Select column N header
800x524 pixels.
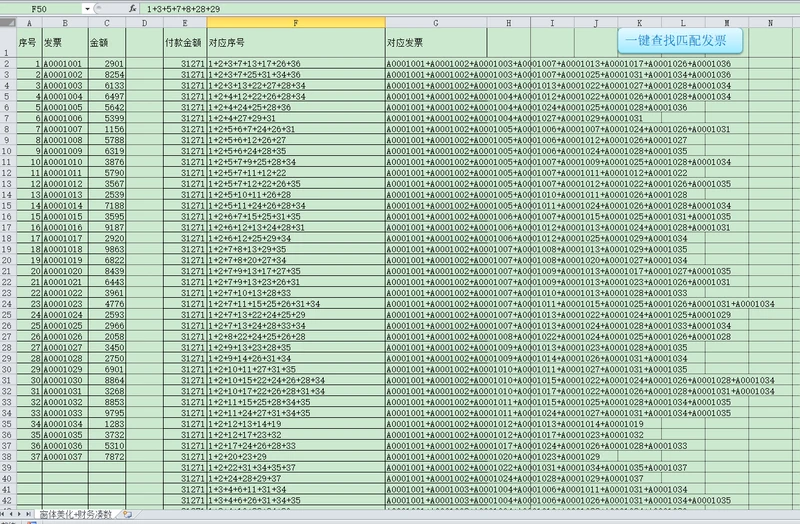coord(770,22)
